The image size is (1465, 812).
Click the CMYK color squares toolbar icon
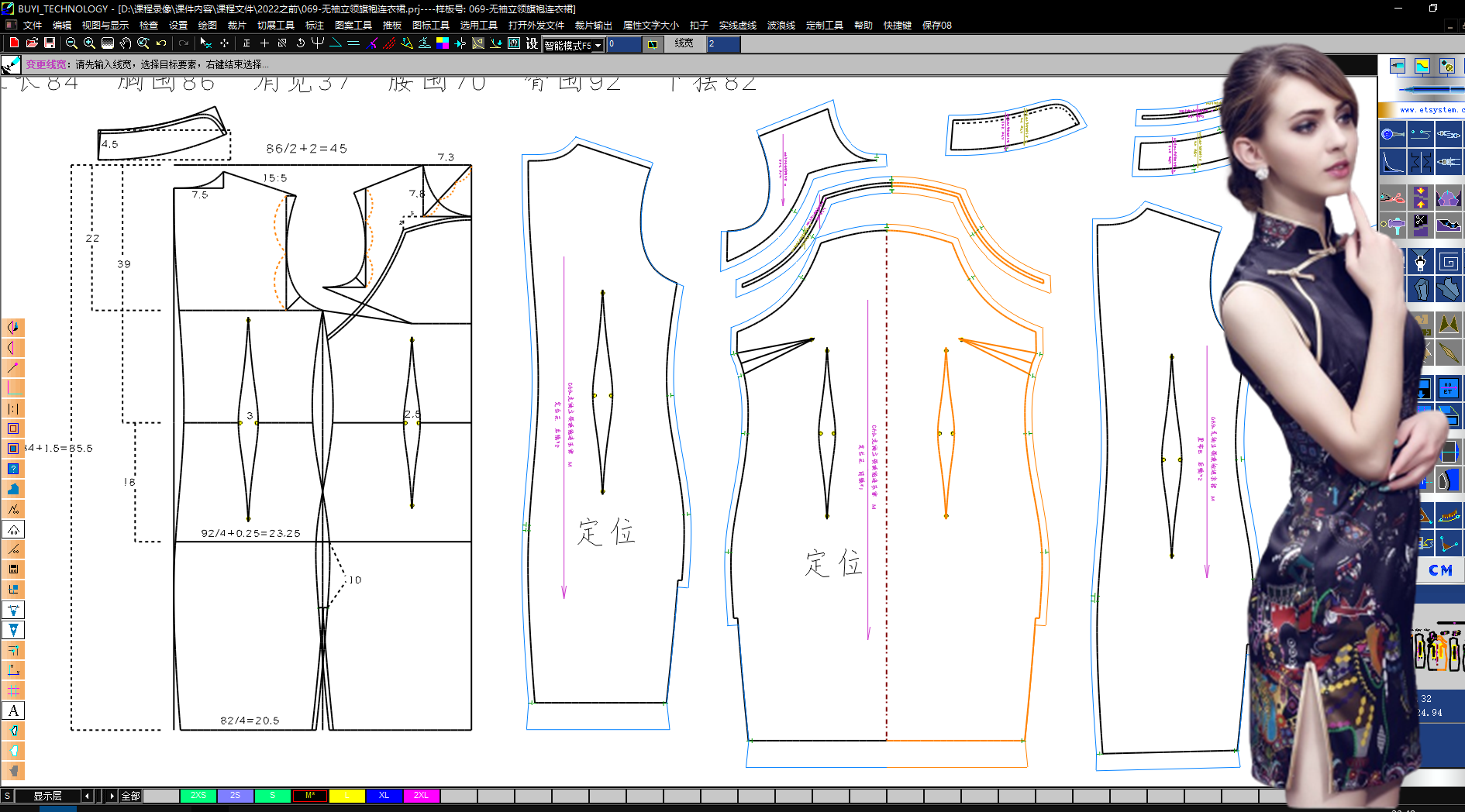443,43
